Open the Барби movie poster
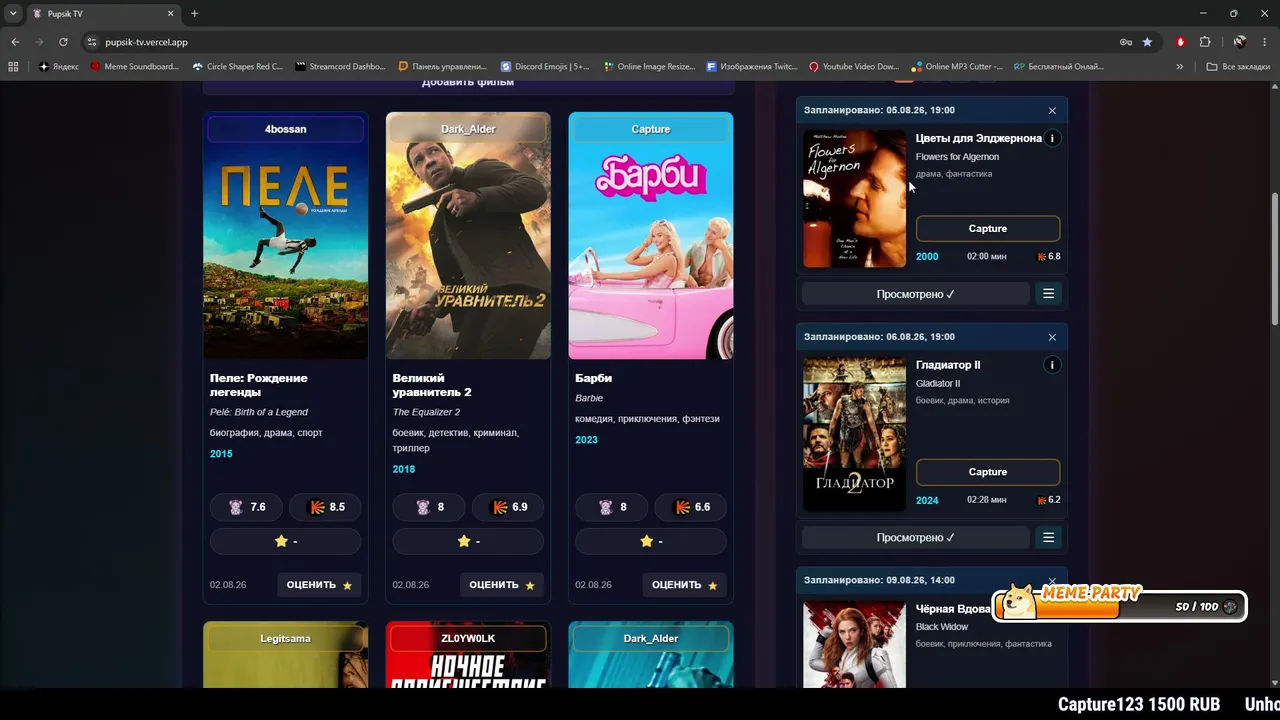Viewport: 1280px width, 720px height. (651, 235)
